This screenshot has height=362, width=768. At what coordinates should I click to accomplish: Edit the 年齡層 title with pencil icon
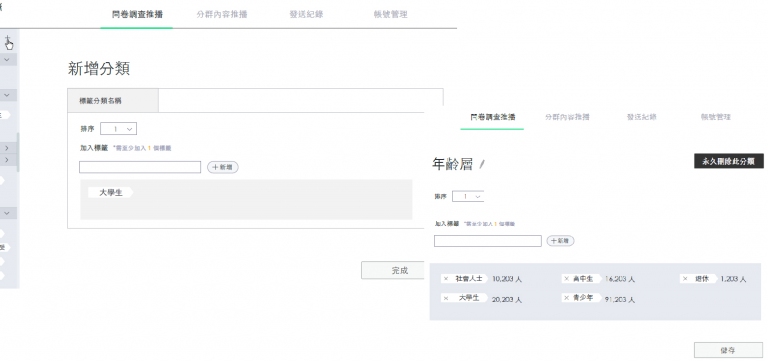[481, 165]
